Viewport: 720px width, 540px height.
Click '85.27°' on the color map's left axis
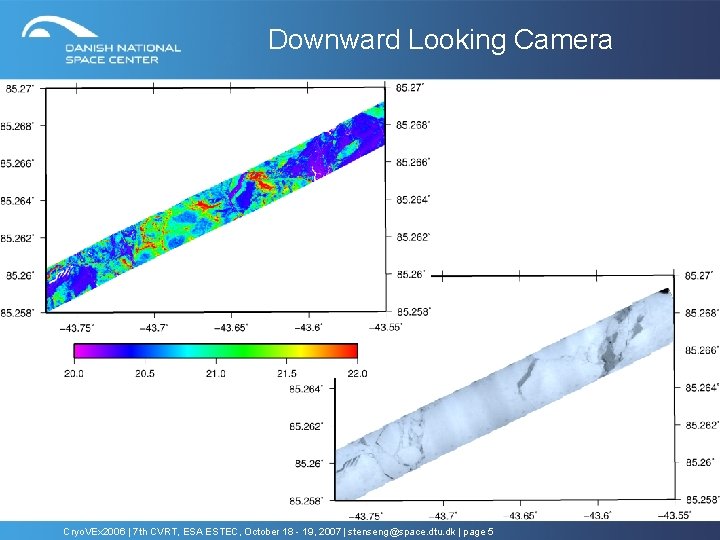click(x=19, y=89)
